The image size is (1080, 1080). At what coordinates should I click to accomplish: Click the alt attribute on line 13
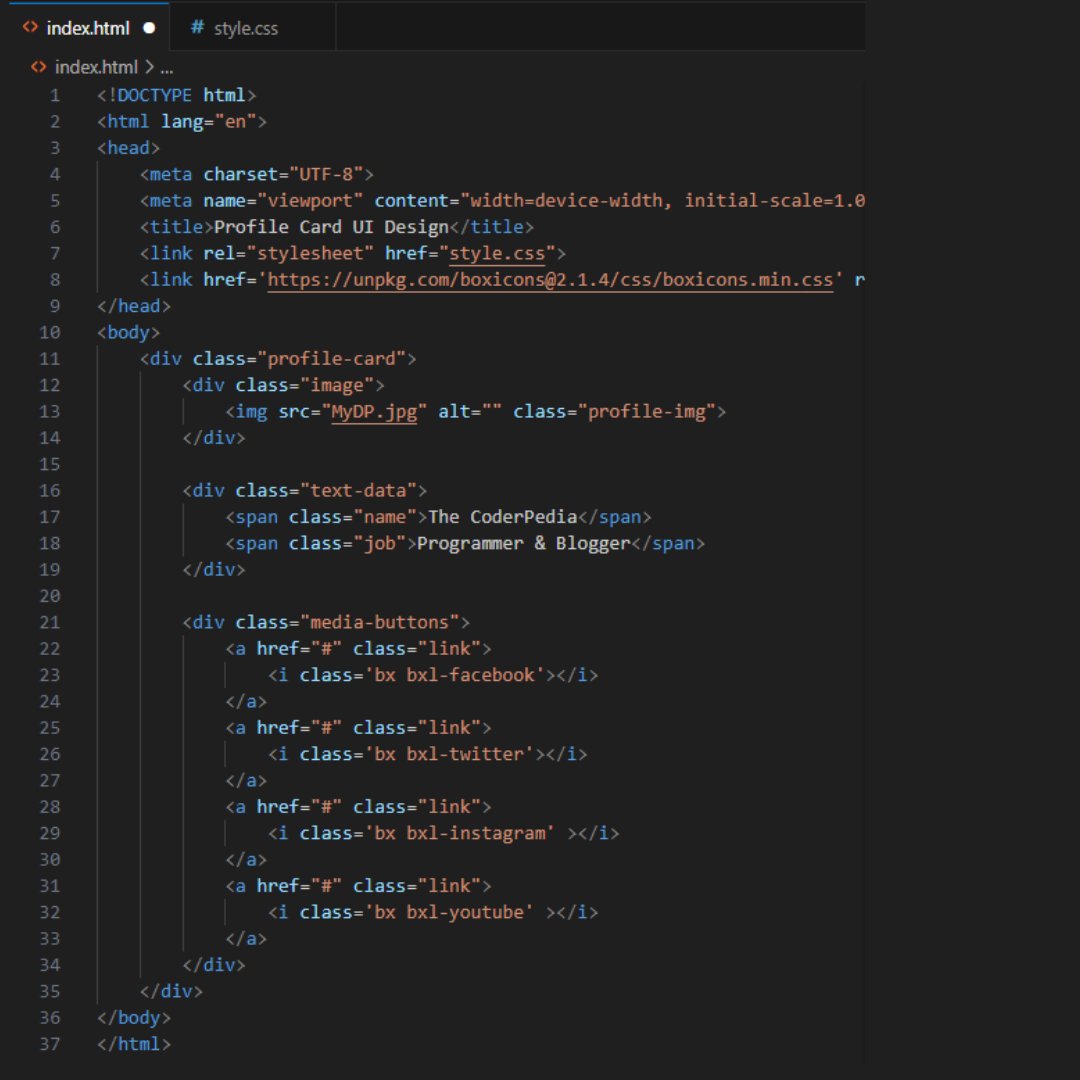(x=470, y=411)
